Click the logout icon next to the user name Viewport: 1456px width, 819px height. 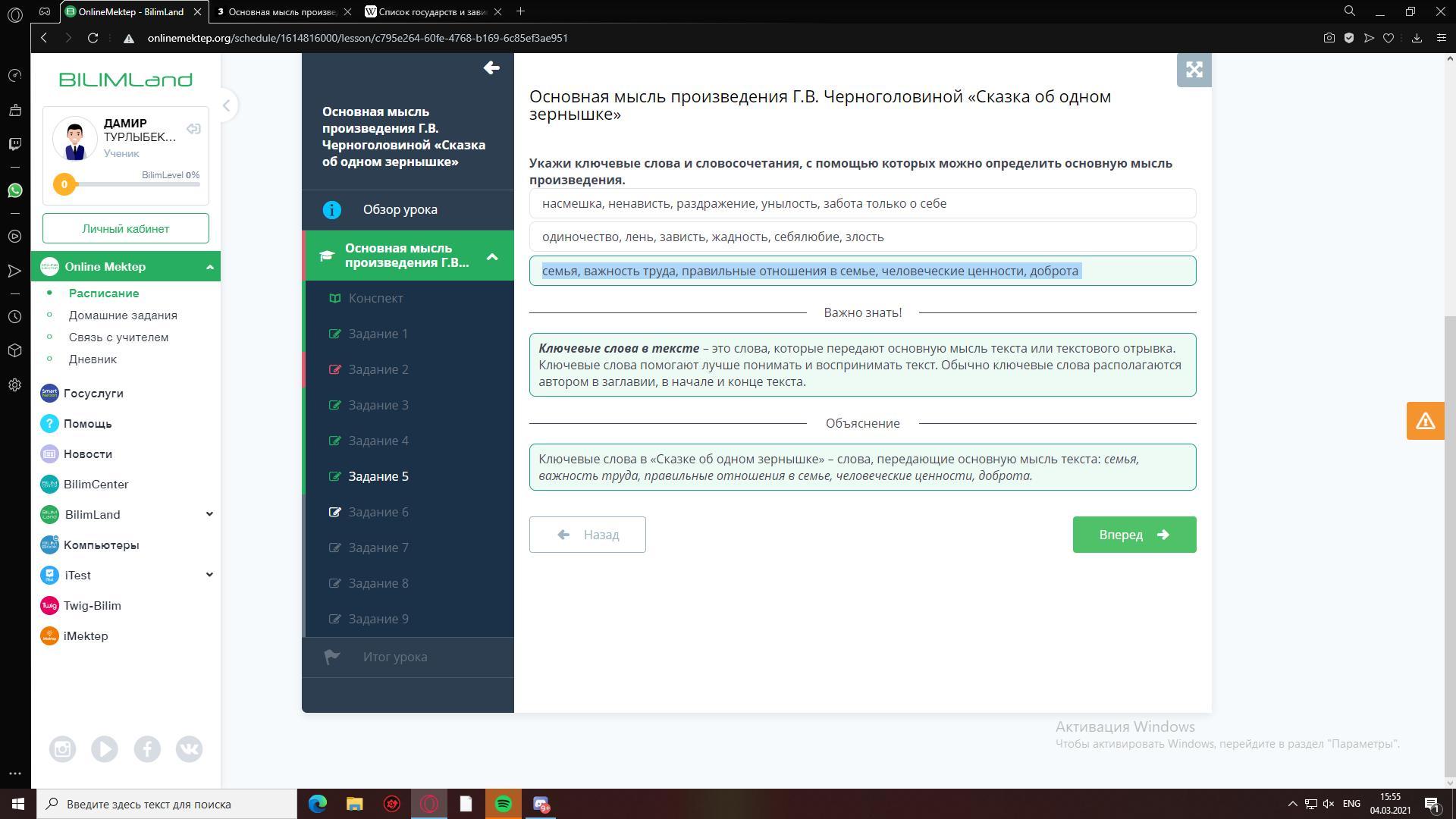click(193, 129)
